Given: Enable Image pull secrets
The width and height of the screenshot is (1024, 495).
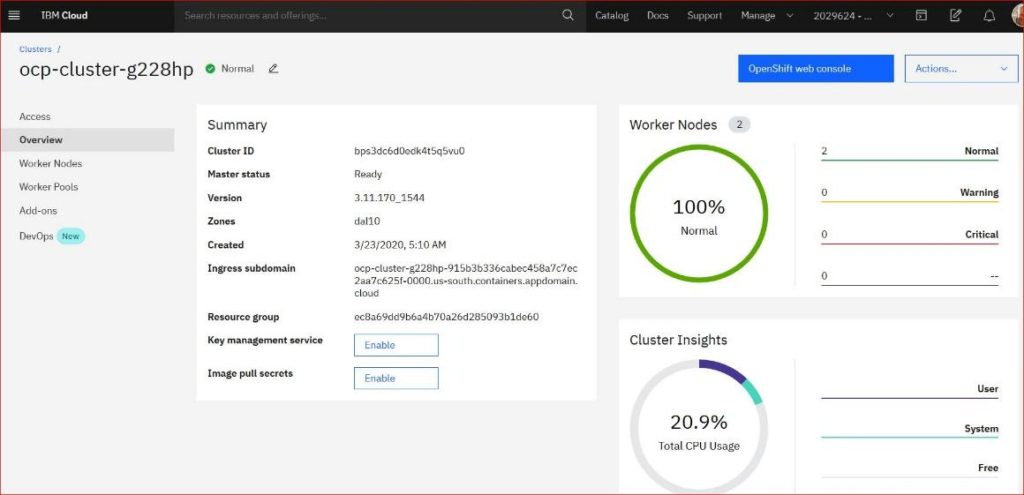Looking at the screenshot, I should pos(396,378).
